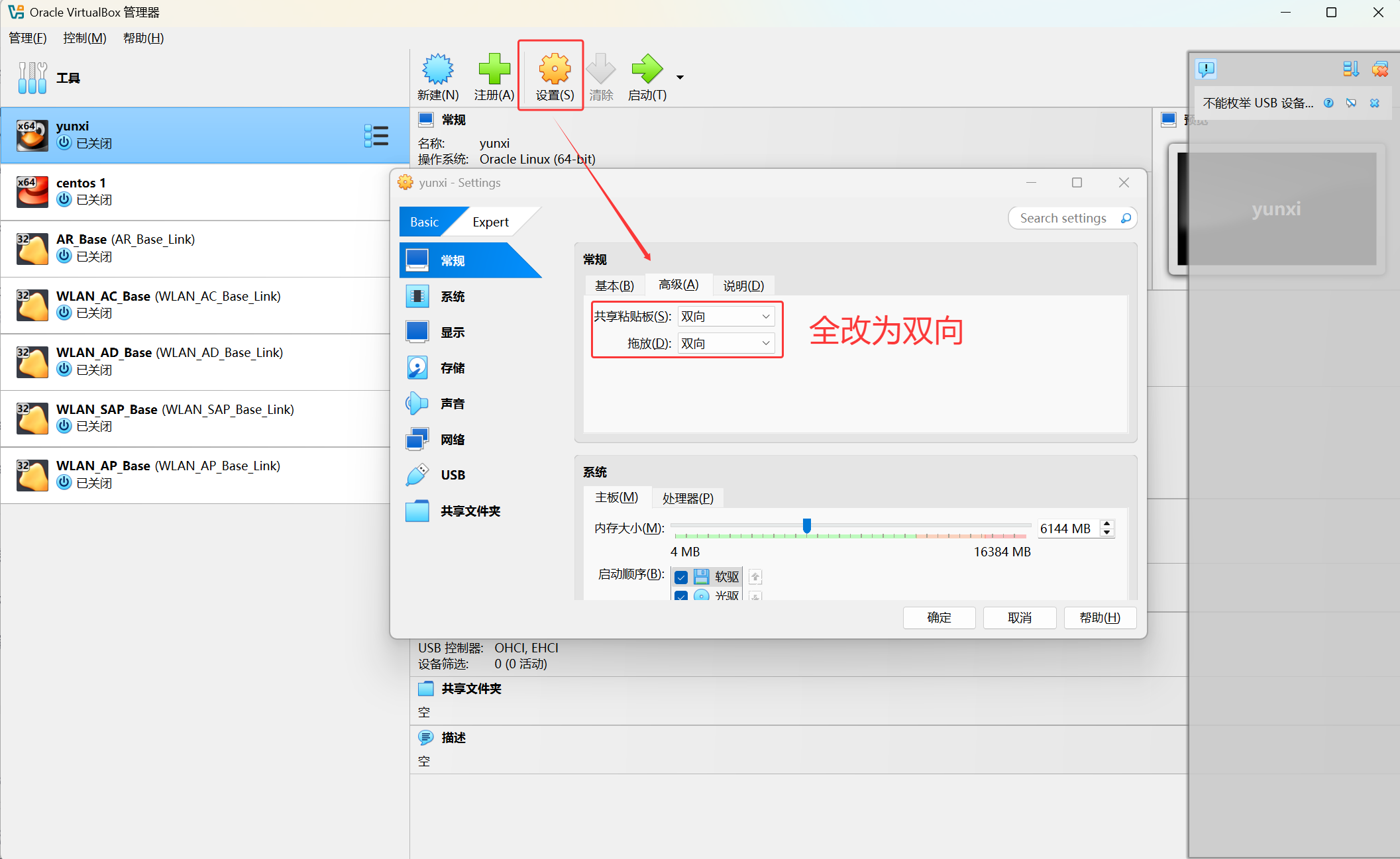Select the 存储 storage category in settings sidebar

tap(469, 368)
